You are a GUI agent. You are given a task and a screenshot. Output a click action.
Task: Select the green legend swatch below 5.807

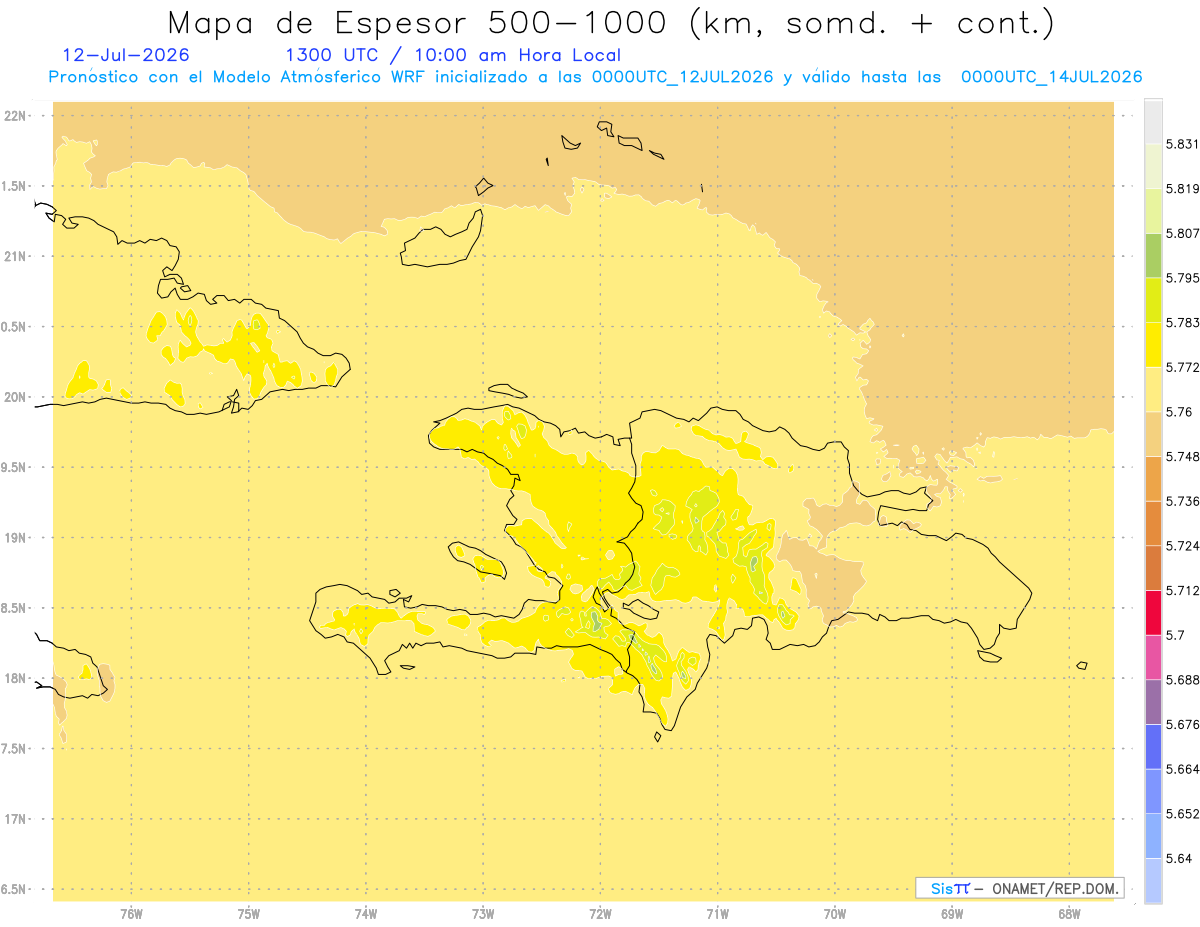(x=1153, y=255)
